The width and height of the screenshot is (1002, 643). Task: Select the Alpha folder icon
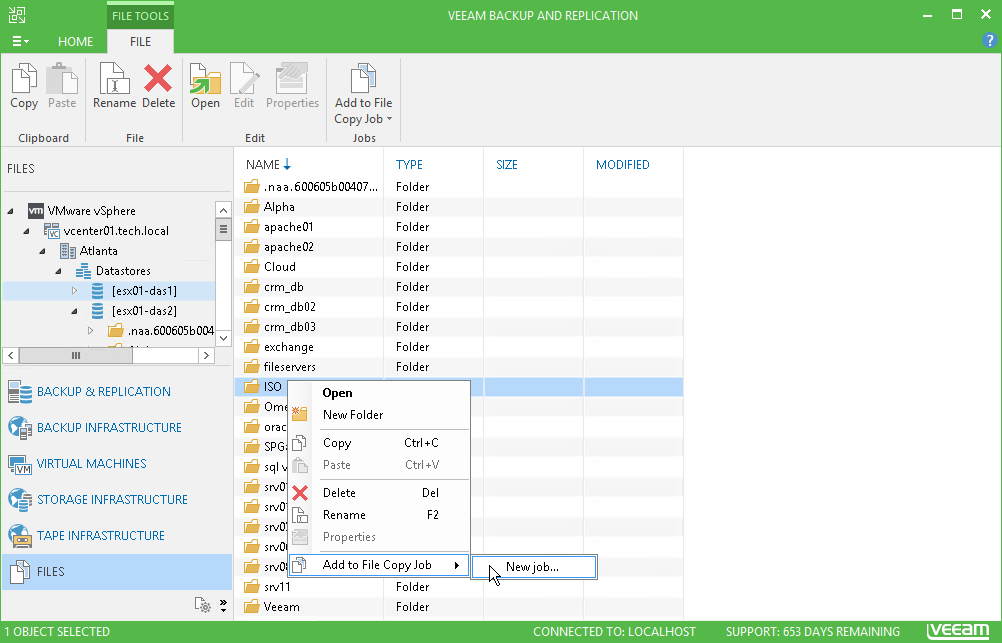[252, 207]
